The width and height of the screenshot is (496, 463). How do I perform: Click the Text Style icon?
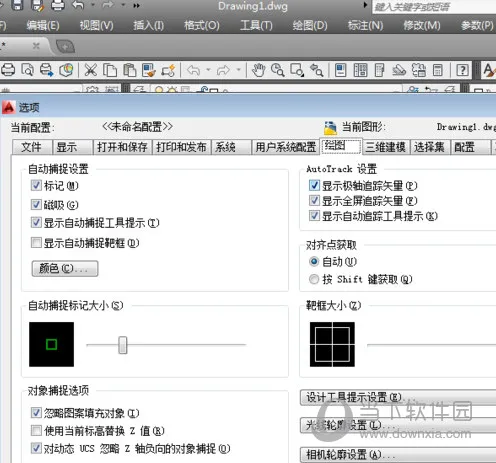pos(489,70)
